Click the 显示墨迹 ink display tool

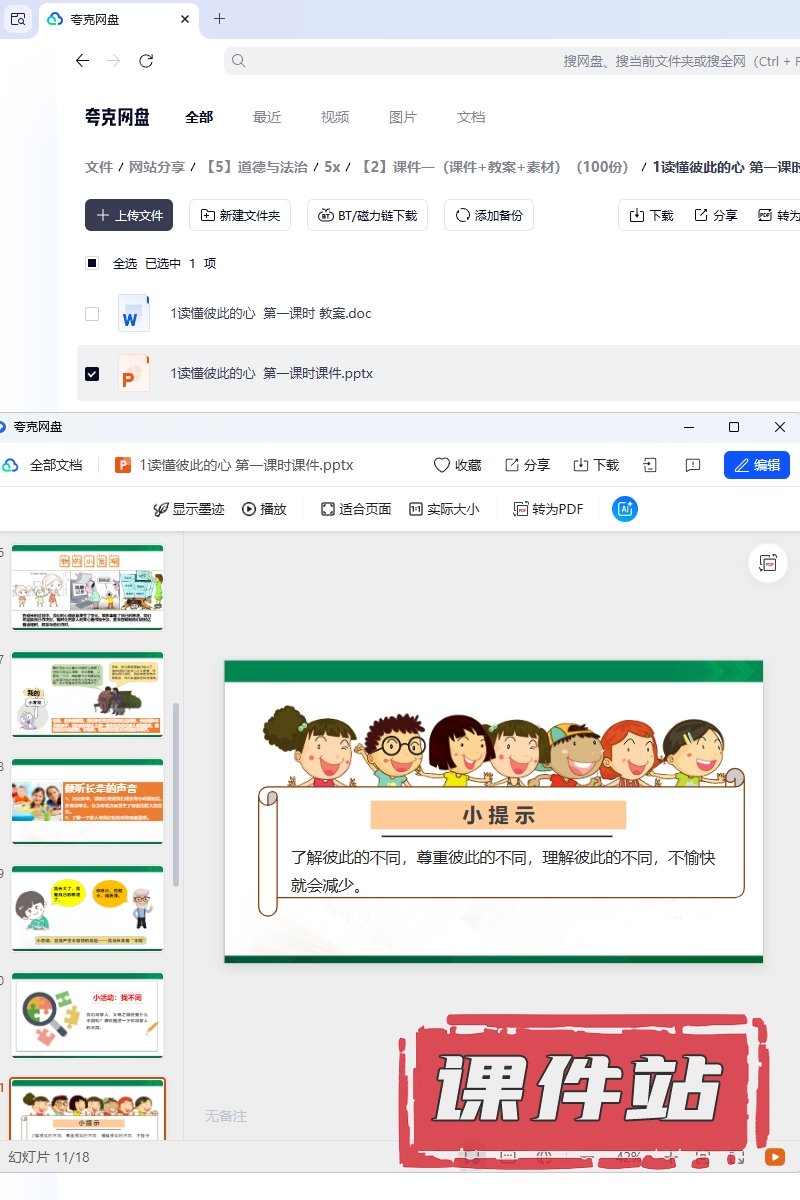coord(188,509)
